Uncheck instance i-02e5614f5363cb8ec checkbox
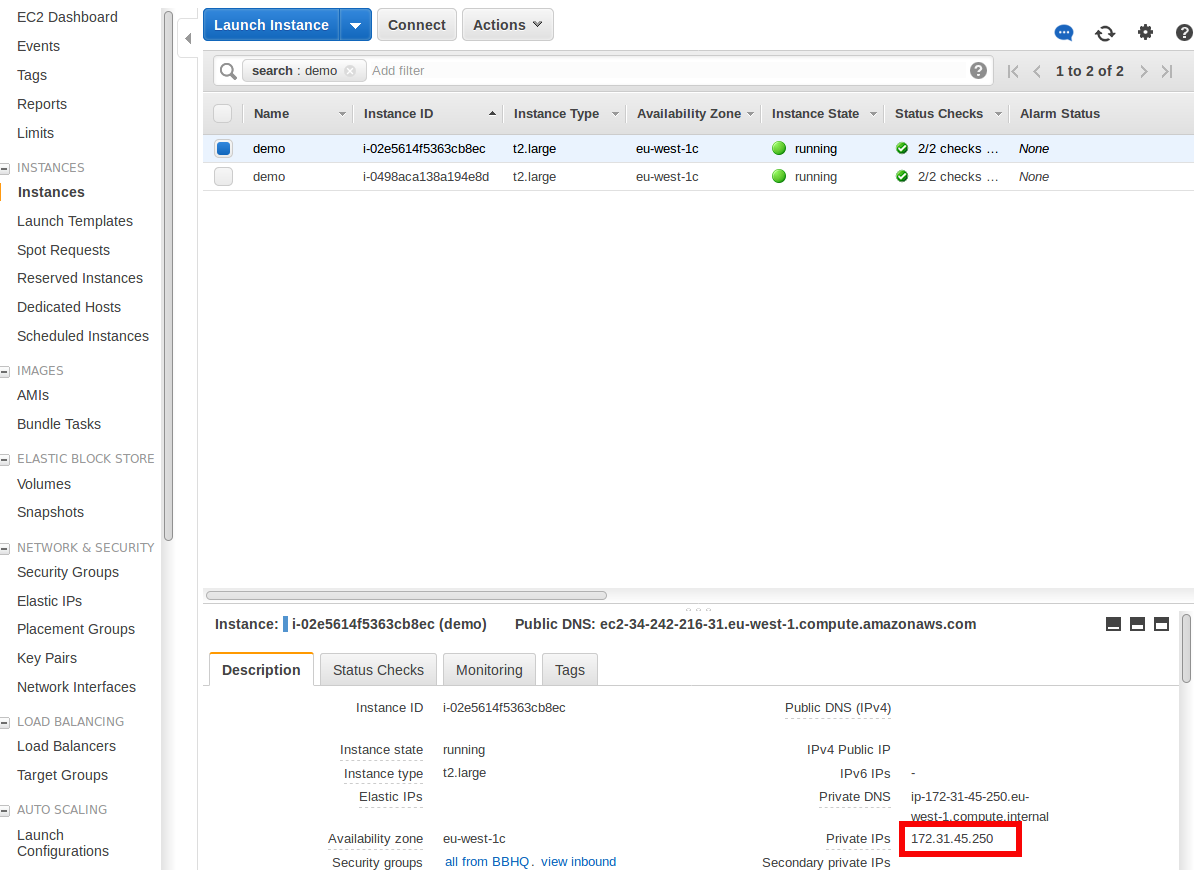 click(x=223, y=149)
